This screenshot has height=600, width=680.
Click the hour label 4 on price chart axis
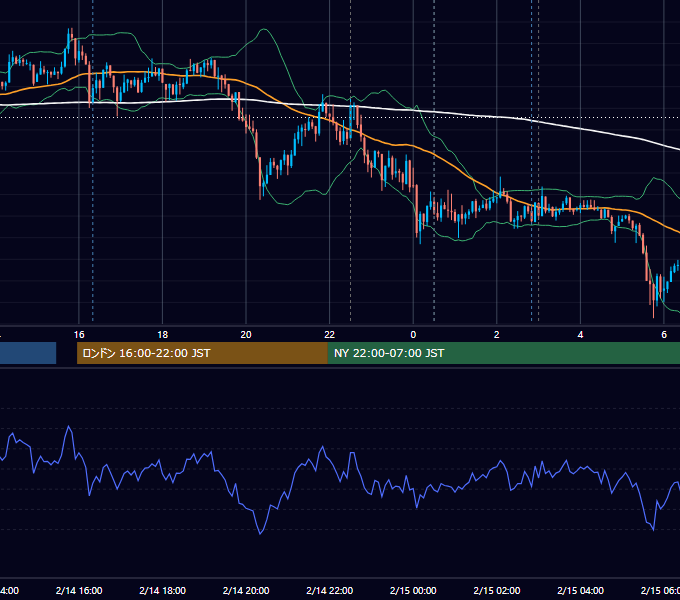pyautogui.click(x=580, y=335)
